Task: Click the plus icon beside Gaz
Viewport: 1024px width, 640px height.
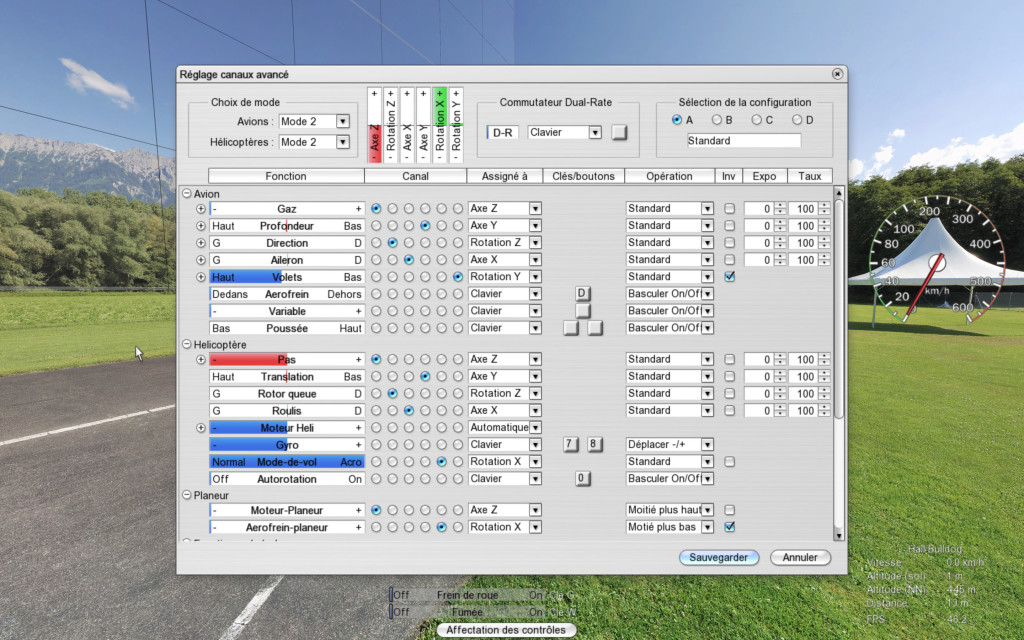Action: (200, 209)
